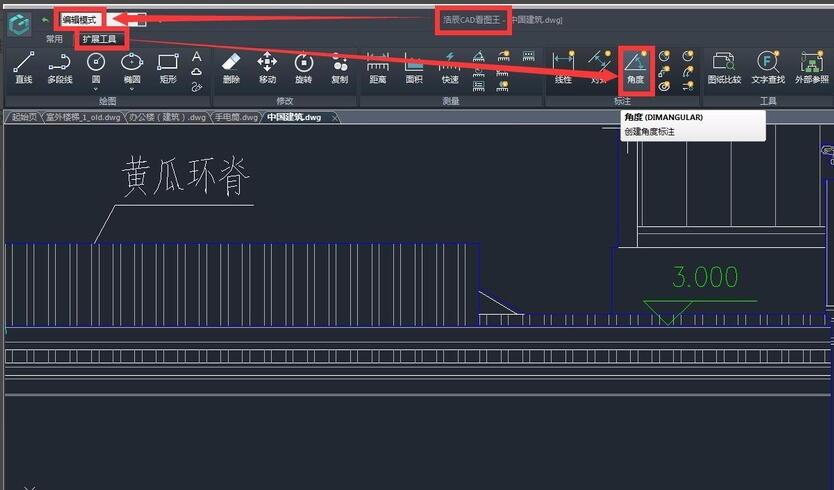Viewport: 834px width, 490px height.
Task: Expand the 圆 circle tool dropdown arrow
Action: click(x=96, y=88)
